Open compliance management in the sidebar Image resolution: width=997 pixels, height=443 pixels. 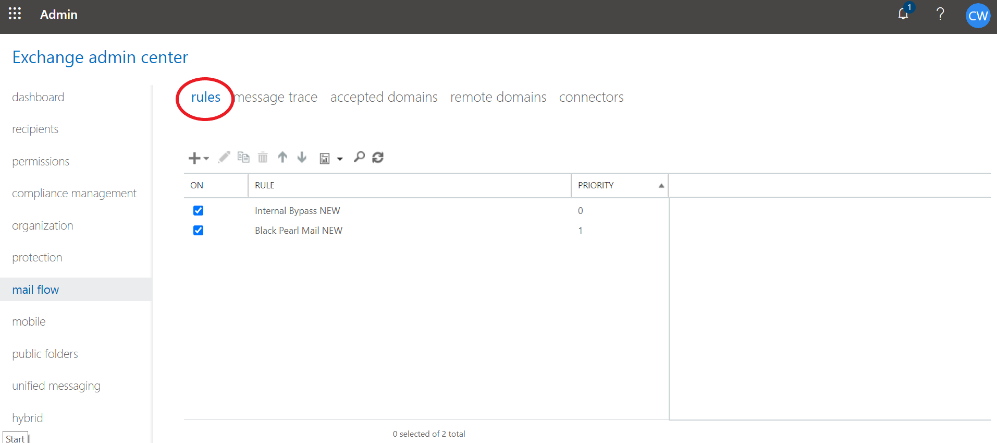(74, 193)
